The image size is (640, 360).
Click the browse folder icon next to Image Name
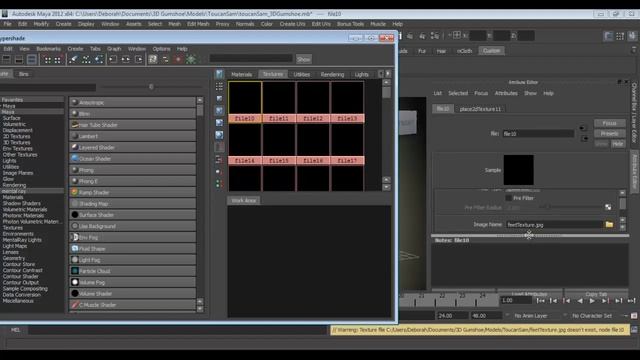(609, 224)
